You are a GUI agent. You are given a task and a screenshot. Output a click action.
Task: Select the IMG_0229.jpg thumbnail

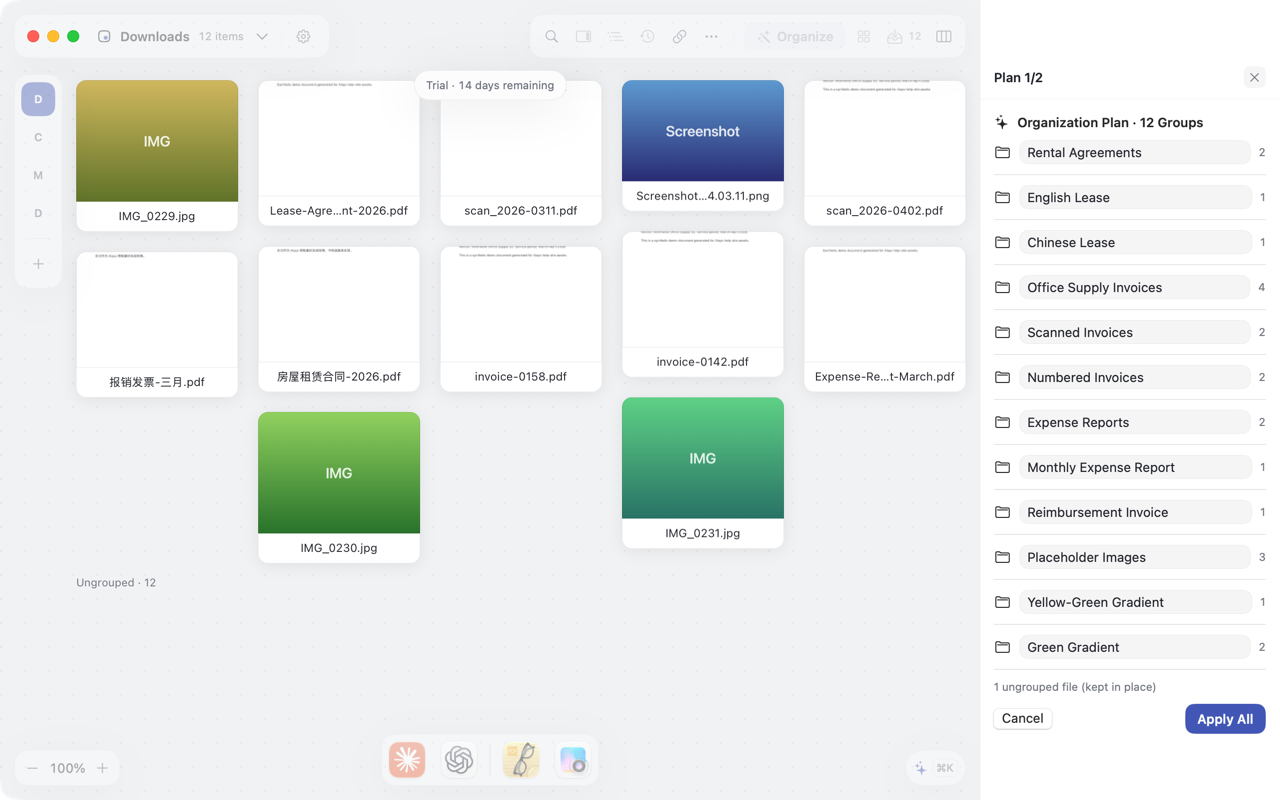point(157,155)
